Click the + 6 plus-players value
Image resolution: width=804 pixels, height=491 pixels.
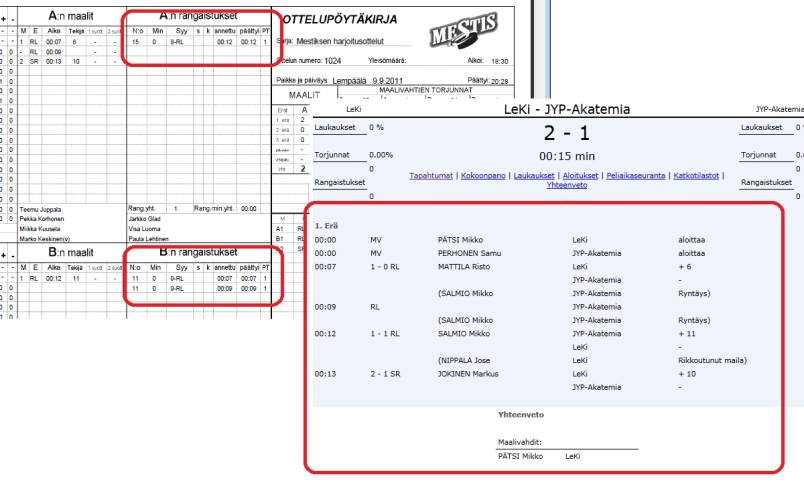pyautogui.click(x=685, y=267)
